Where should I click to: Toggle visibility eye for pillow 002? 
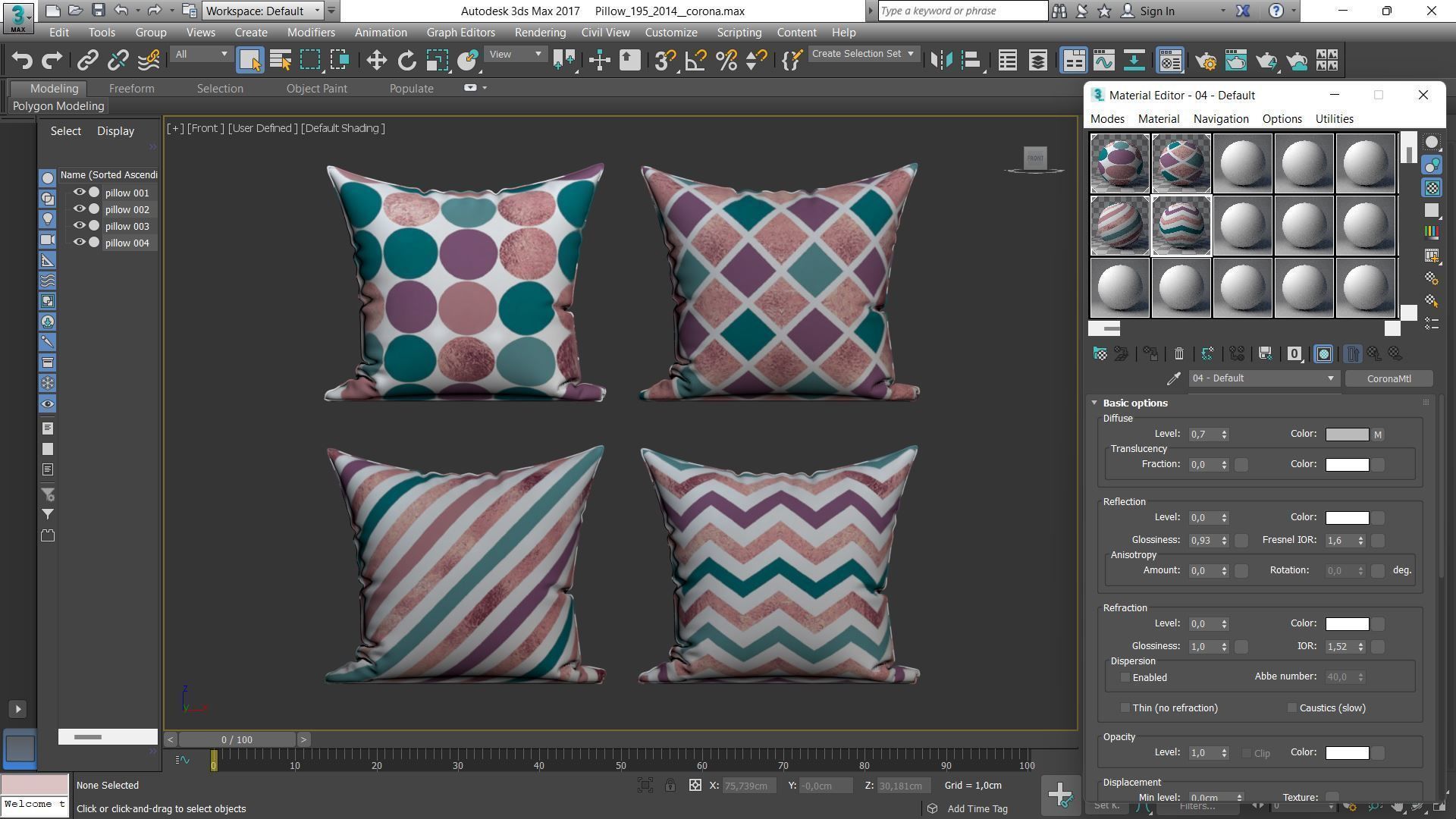[79, 209]
